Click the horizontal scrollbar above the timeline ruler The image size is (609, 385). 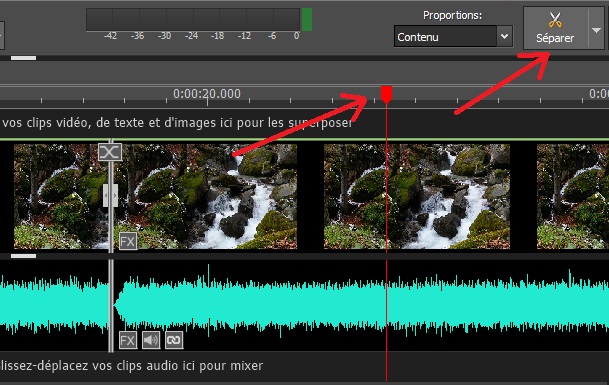(x=24, y=58)
